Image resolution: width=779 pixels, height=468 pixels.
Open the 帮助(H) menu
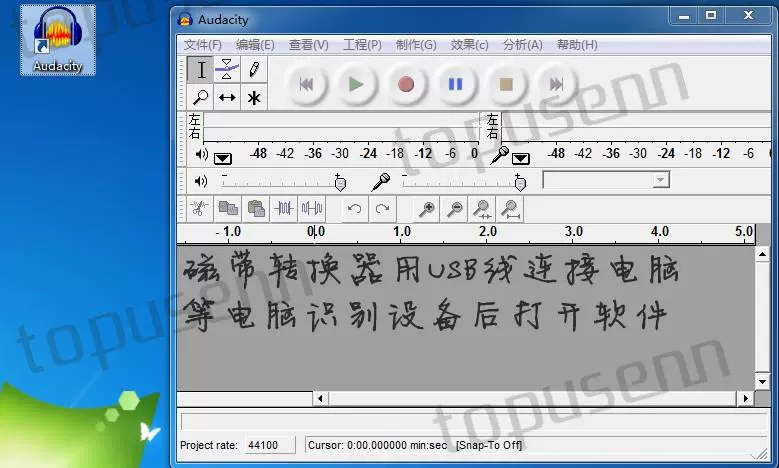(577, 45)
